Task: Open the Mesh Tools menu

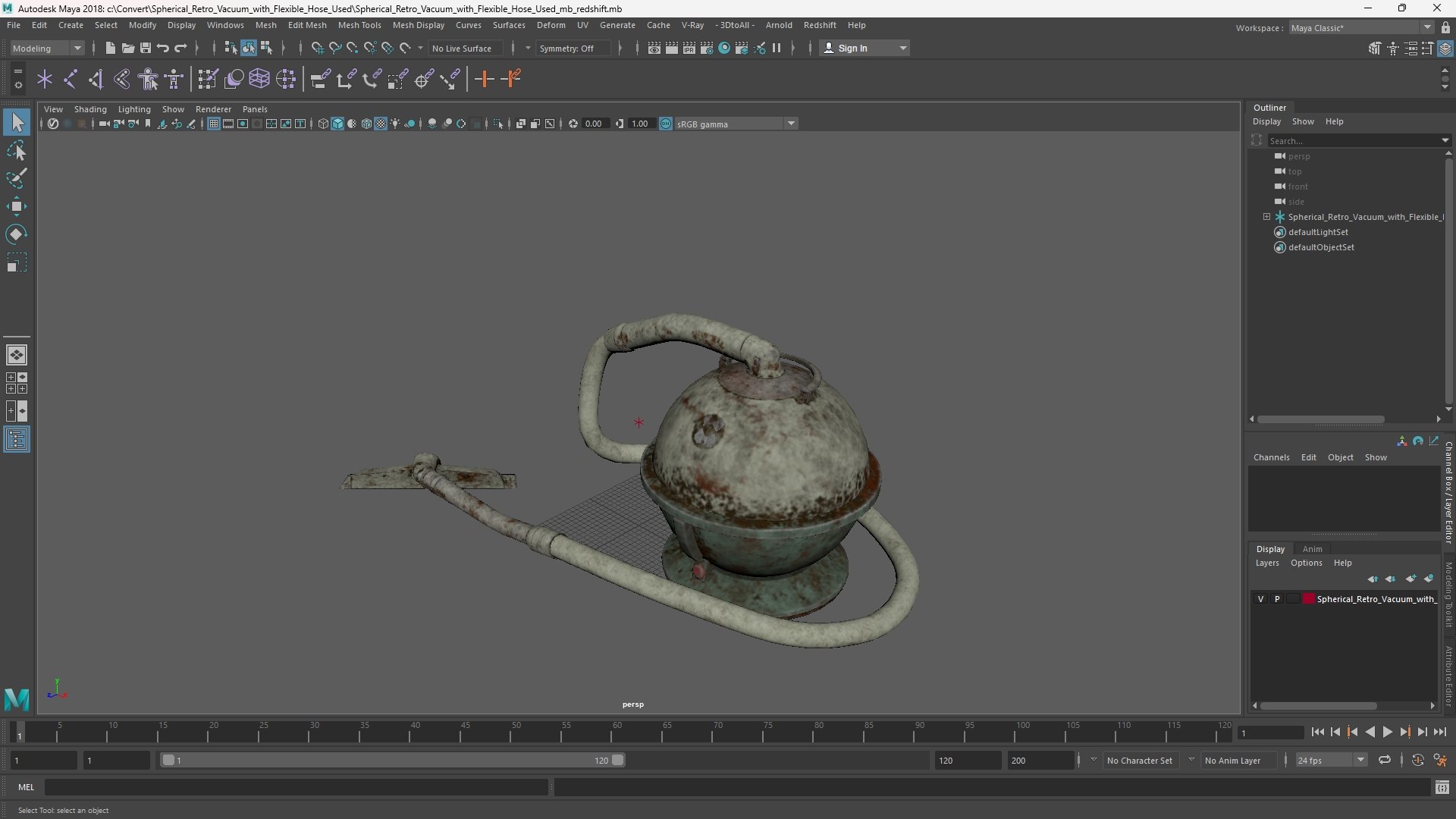Action: pos(359,25)
